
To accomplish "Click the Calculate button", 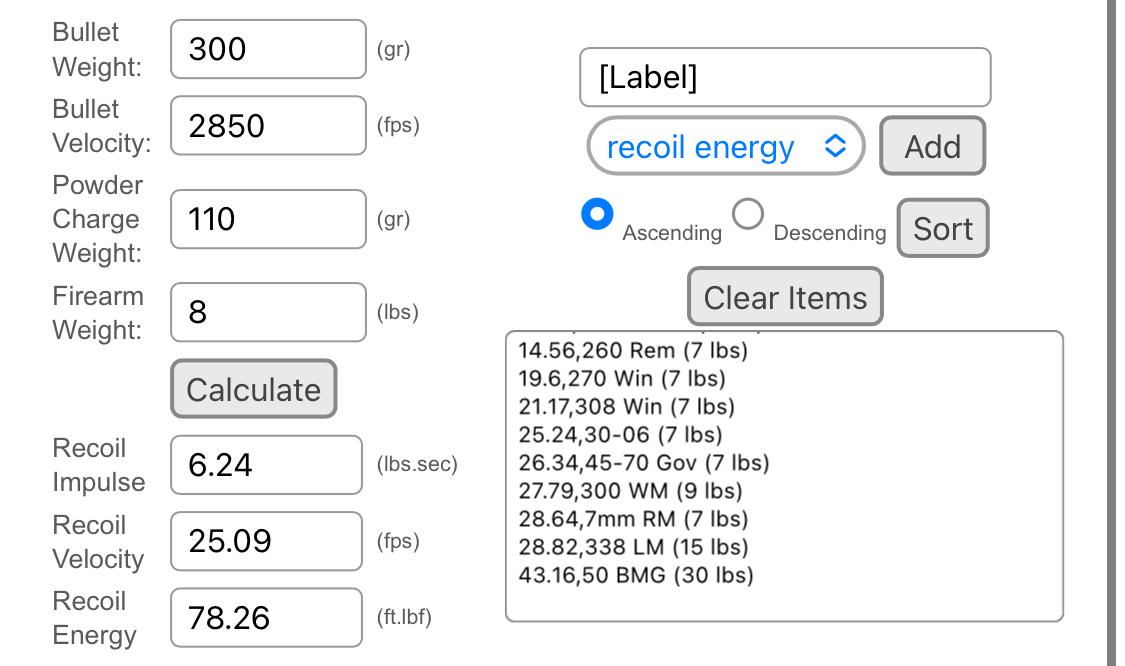I will pos(254,389).
